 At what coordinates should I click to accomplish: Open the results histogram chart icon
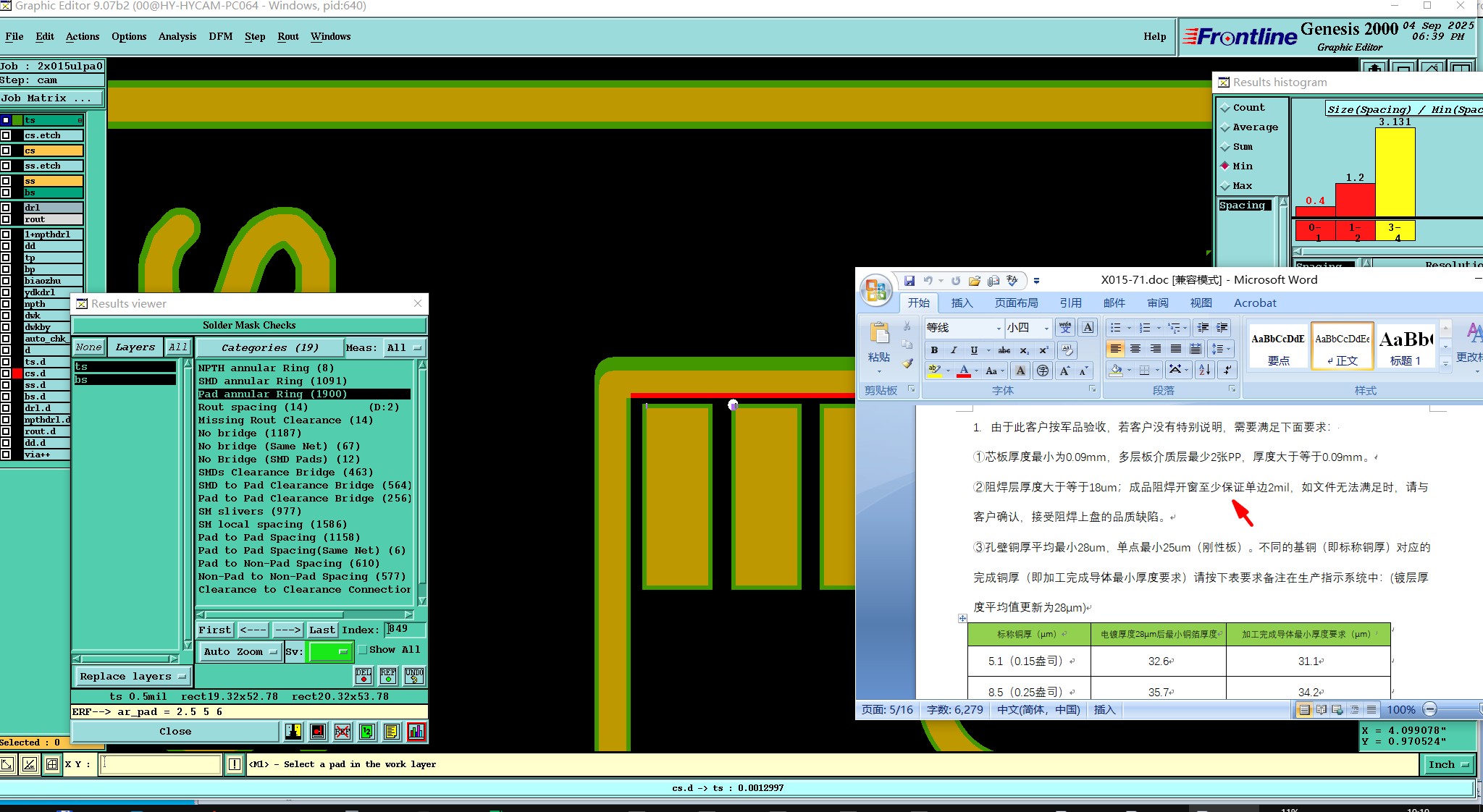tap(416, 732)
